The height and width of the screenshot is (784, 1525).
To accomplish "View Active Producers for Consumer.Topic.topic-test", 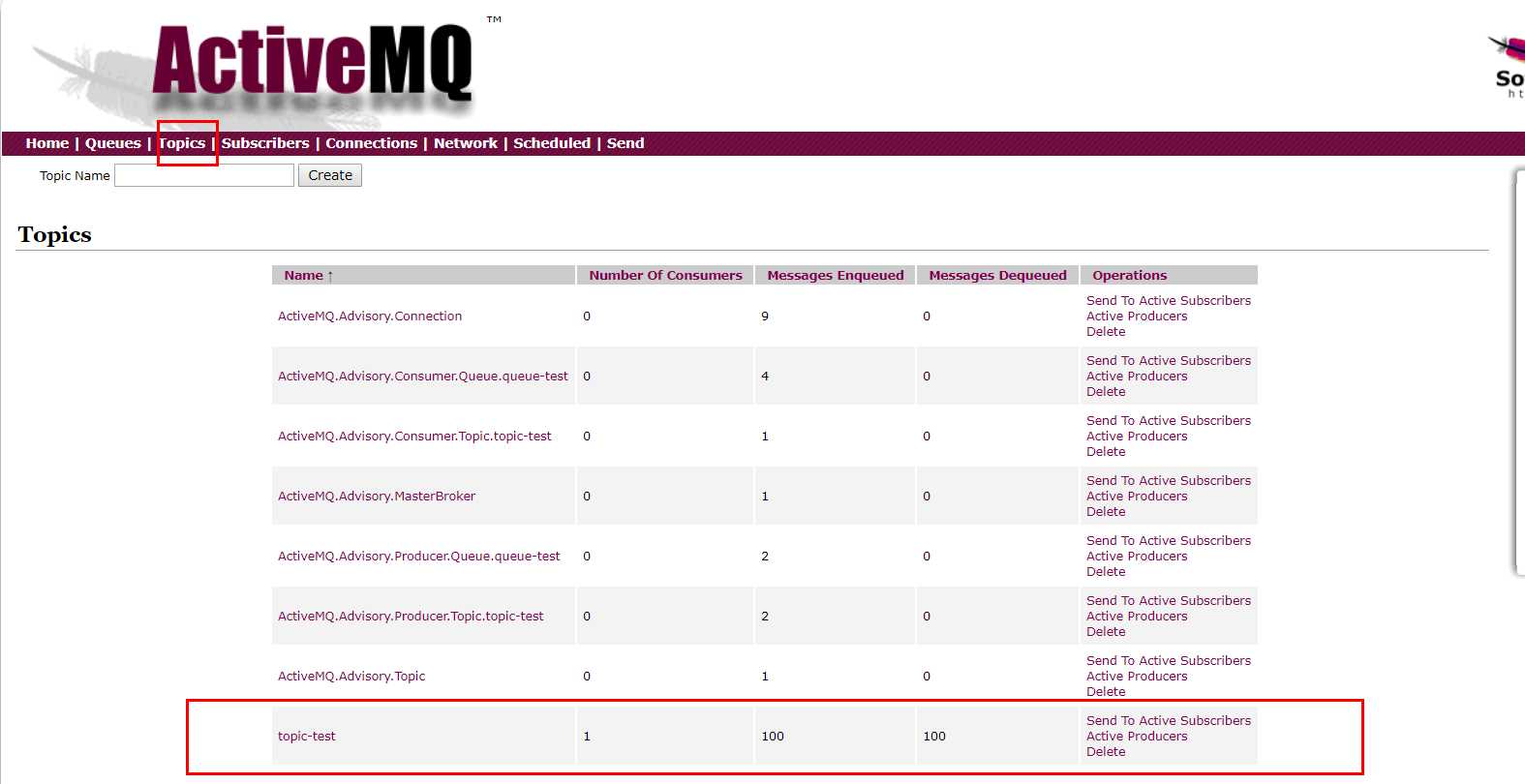I will (x=1137, y=437).
